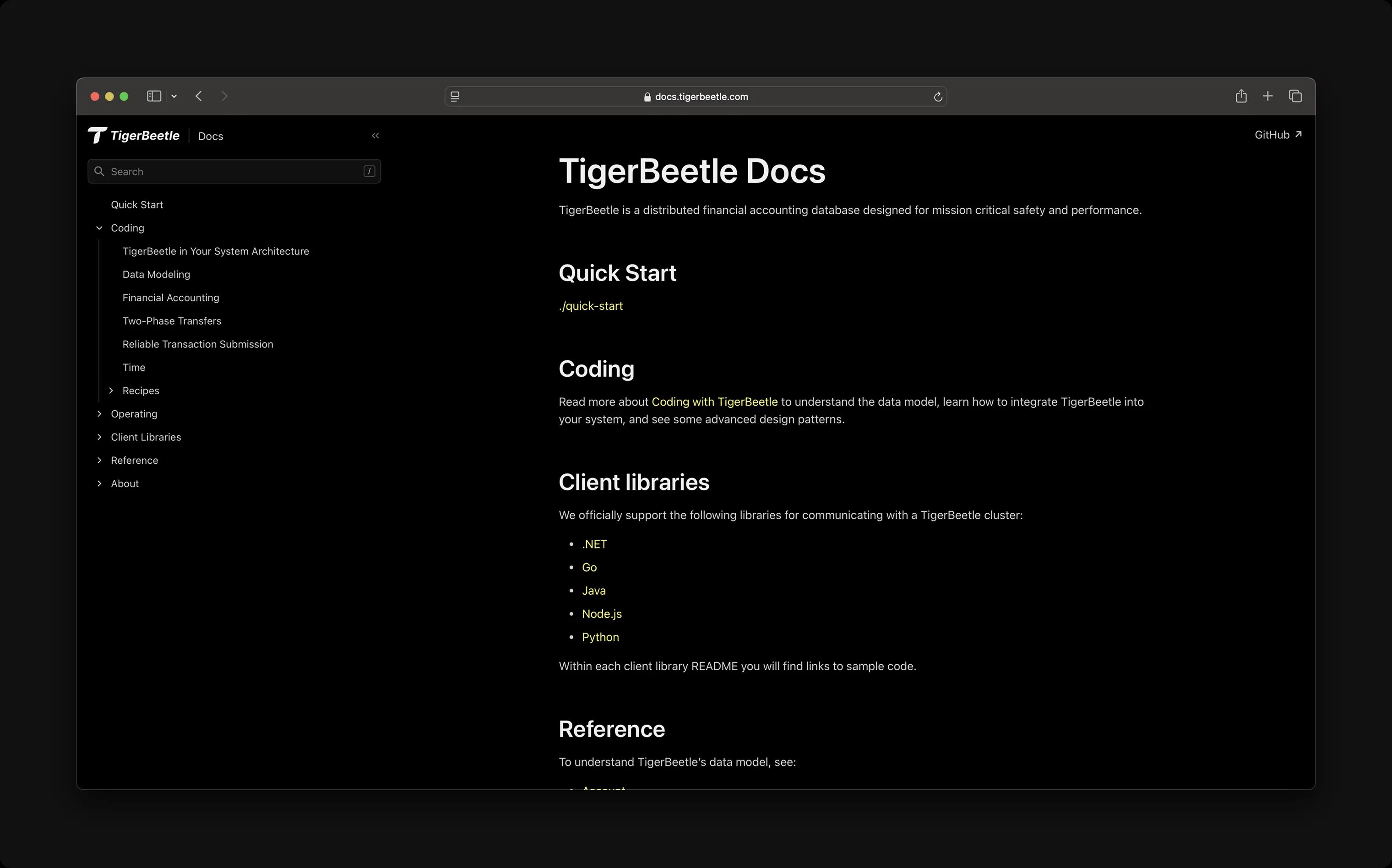Open sidebar options dropdown arrow in toolbar
The height and width of the screenshot is (868, 1392).
[174, 97]
